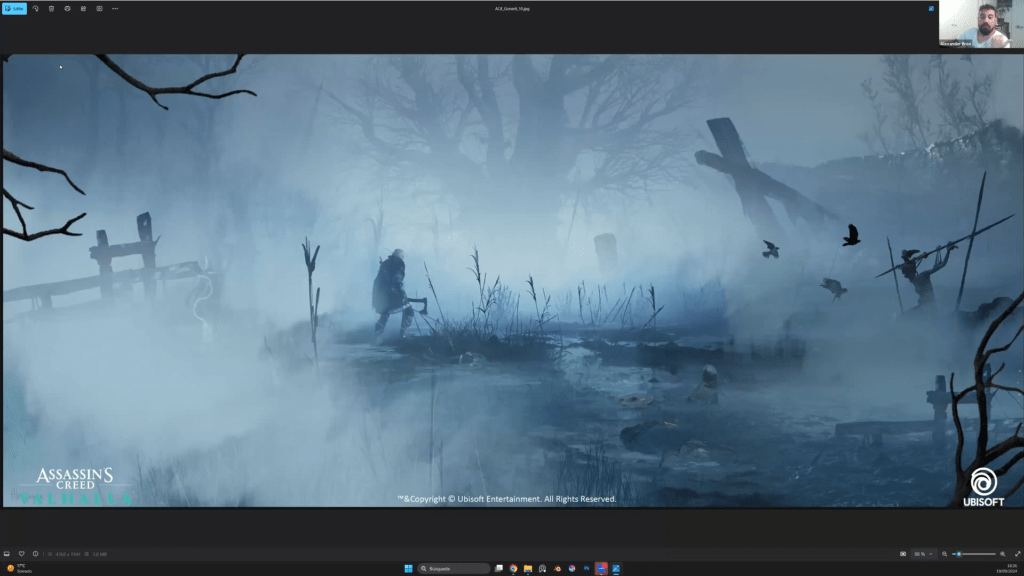Open Blender from the taskbar

[557, 568]
